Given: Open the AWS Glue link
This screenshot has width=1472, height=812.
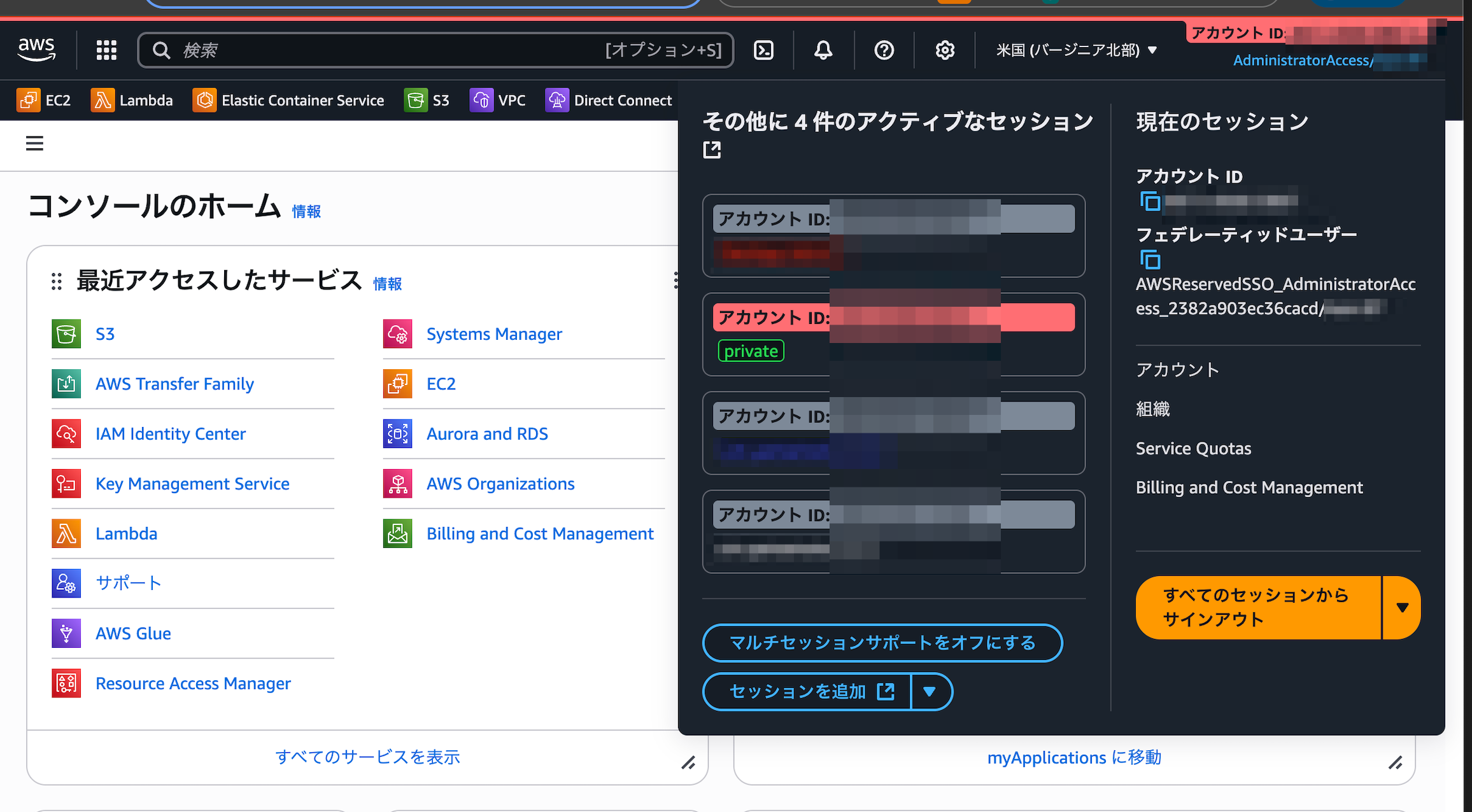Looking at the screenshot, I should [133, 634].
